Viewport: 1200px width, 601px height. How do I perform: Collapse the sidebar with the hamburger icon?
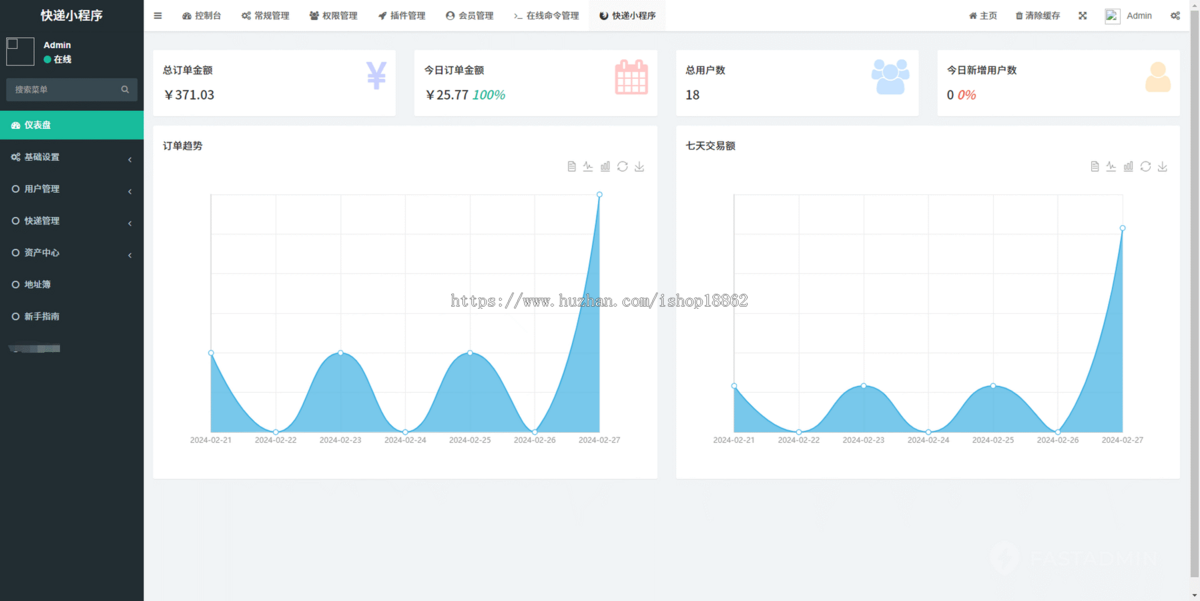click(157, 15)
